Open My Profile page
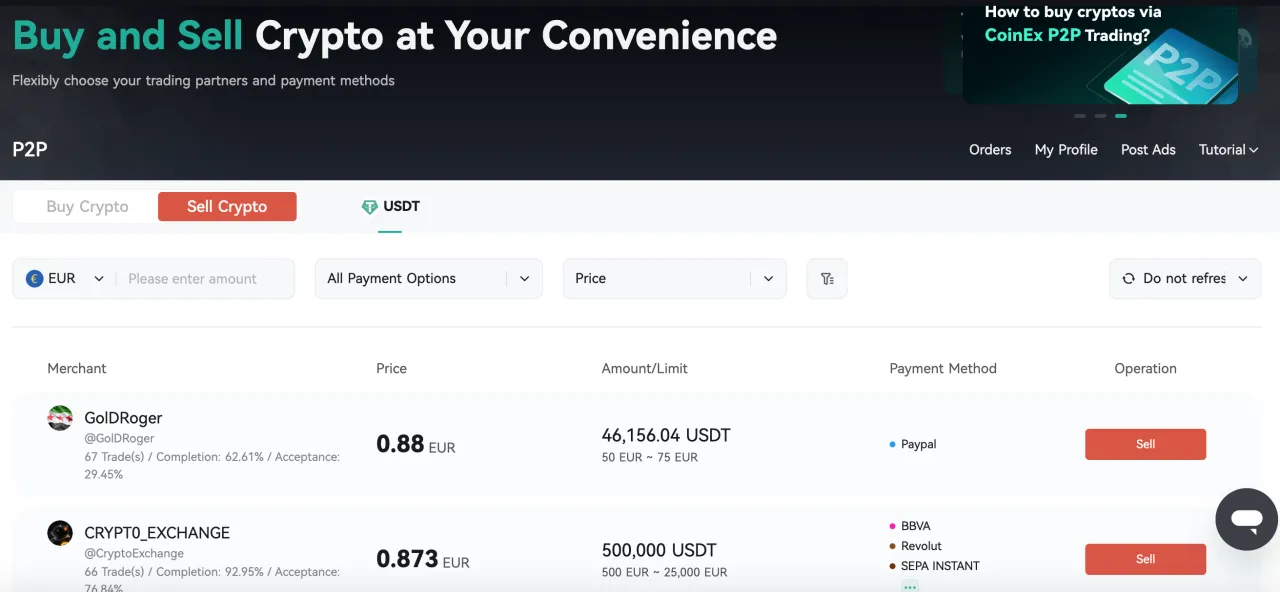The width and height of the screenshot is (1280, 592). pyautogui.click(x=1066, y=150)
